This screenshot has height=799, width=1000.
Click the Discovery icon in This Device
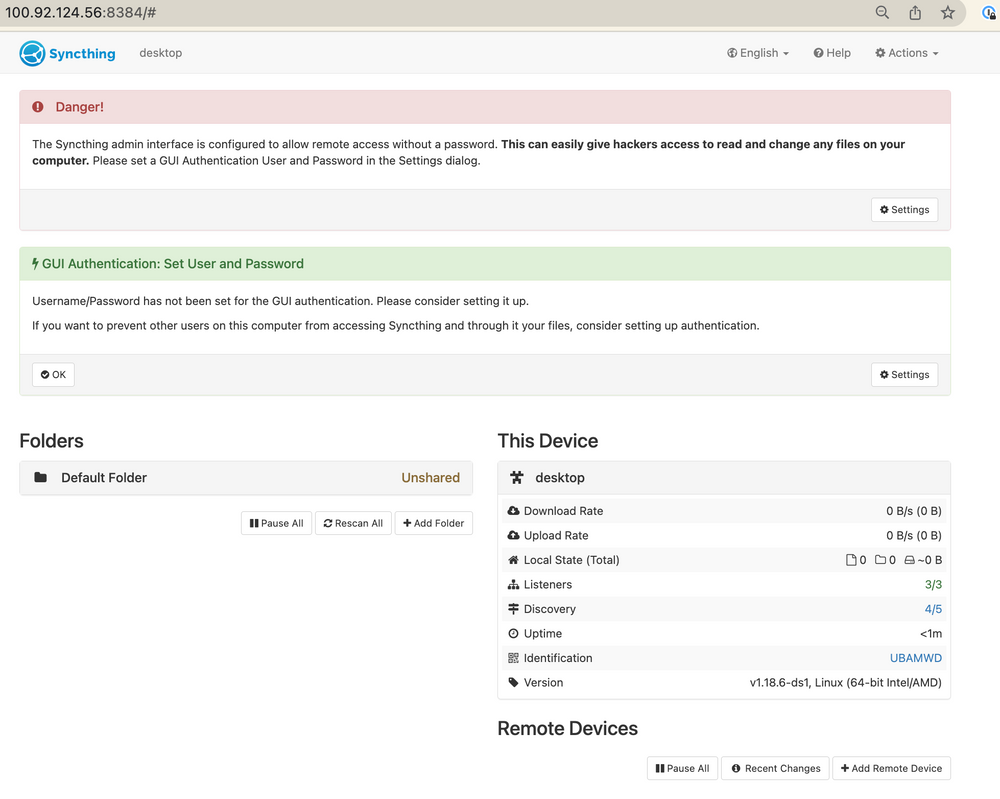pyautogui.click(x=513, y=608)
